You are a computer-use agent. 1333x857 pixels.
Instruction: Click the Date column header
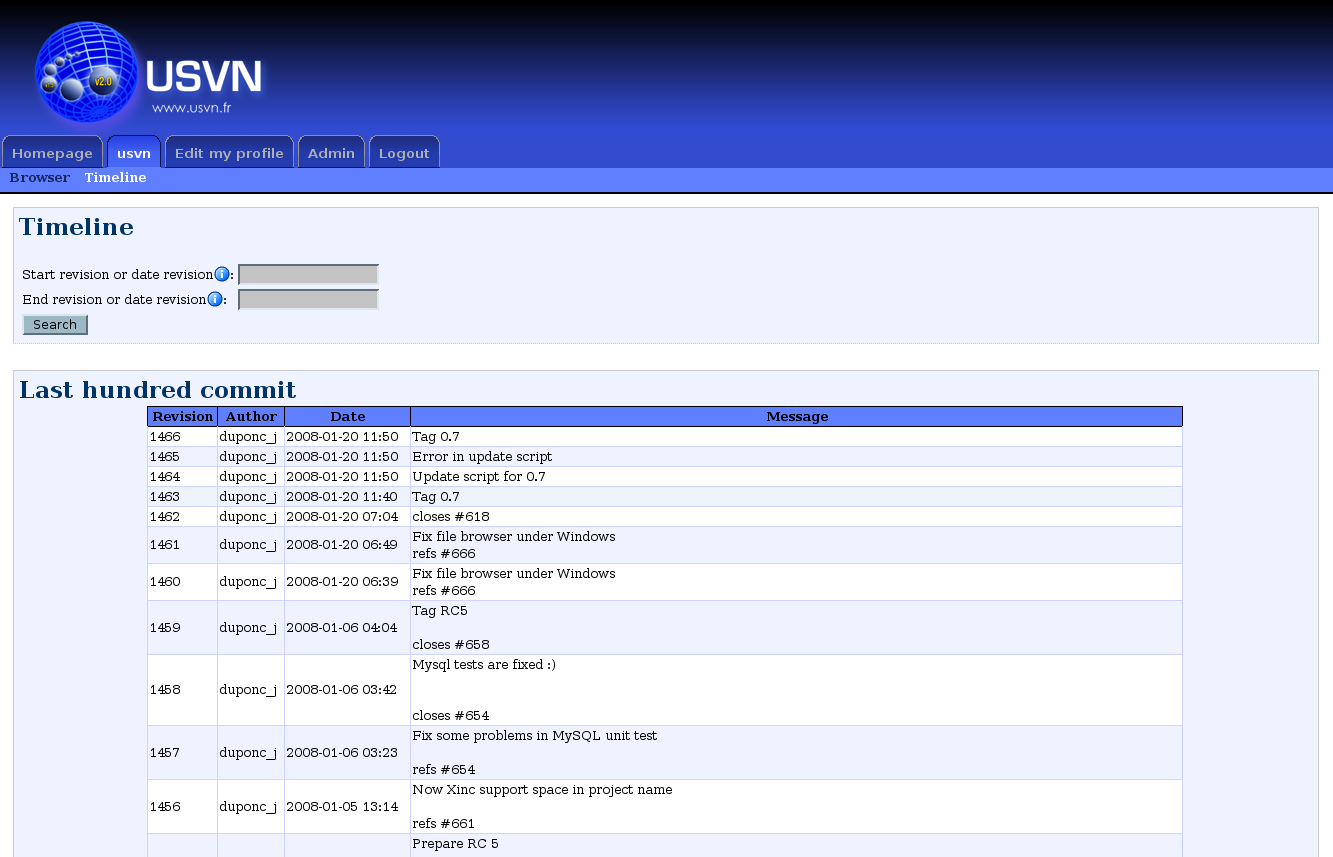pyautogui.click(x=347, y=417)
